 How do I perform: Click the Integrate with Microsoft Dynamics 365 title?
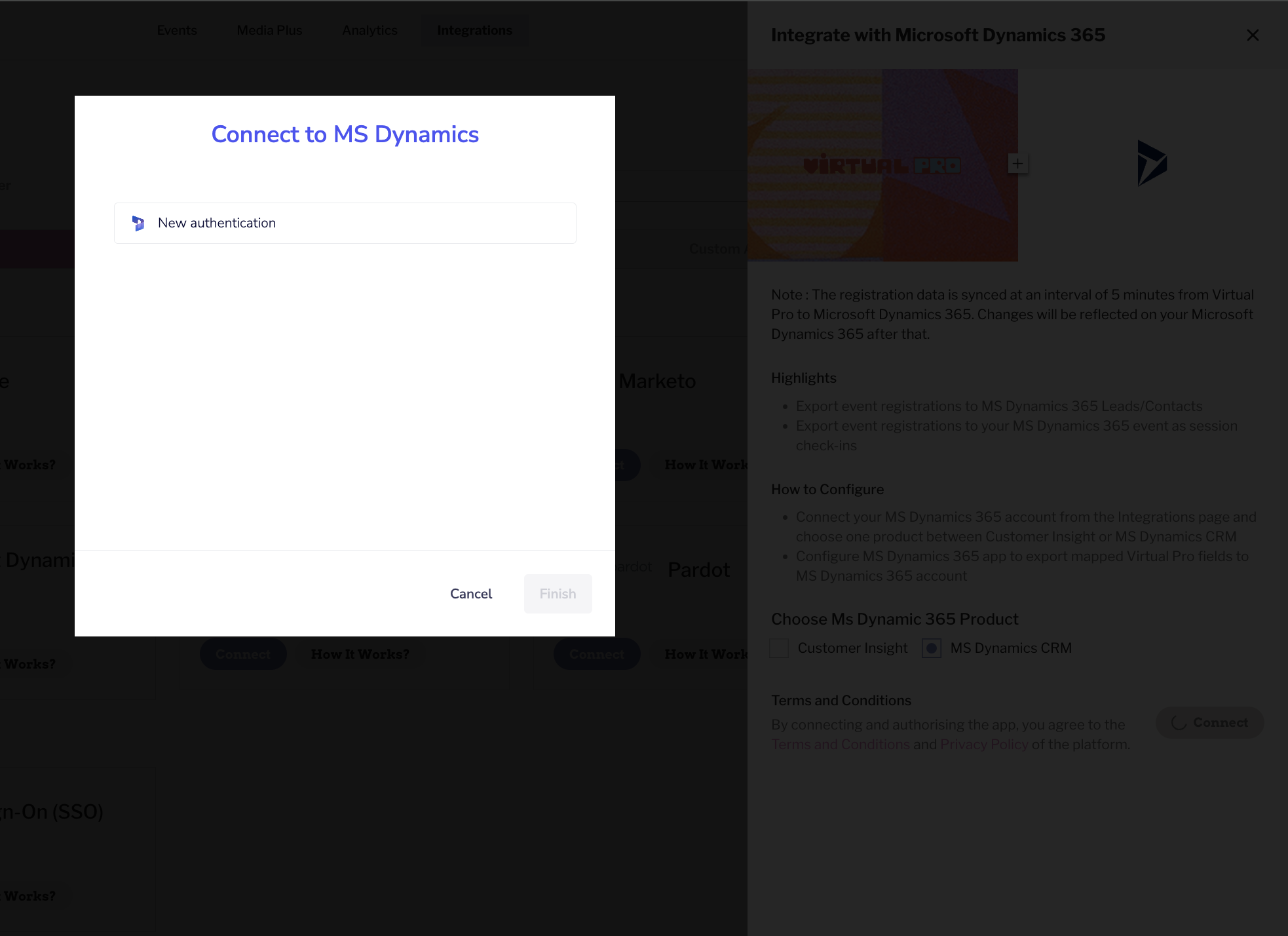pos(938,35)
